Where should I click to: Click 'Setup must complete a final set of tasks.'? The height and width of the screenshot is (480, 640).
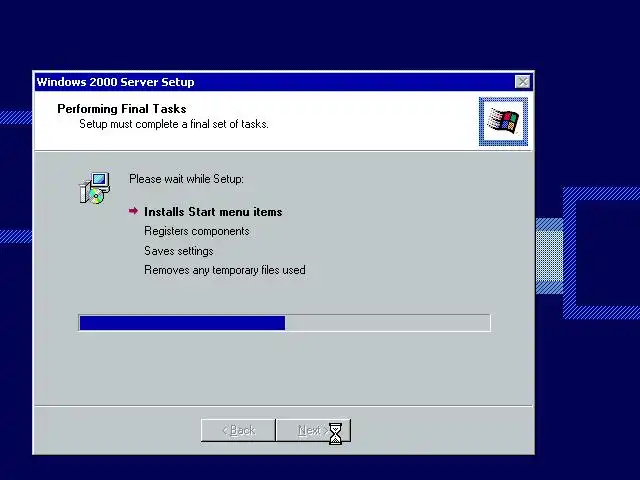174,124
